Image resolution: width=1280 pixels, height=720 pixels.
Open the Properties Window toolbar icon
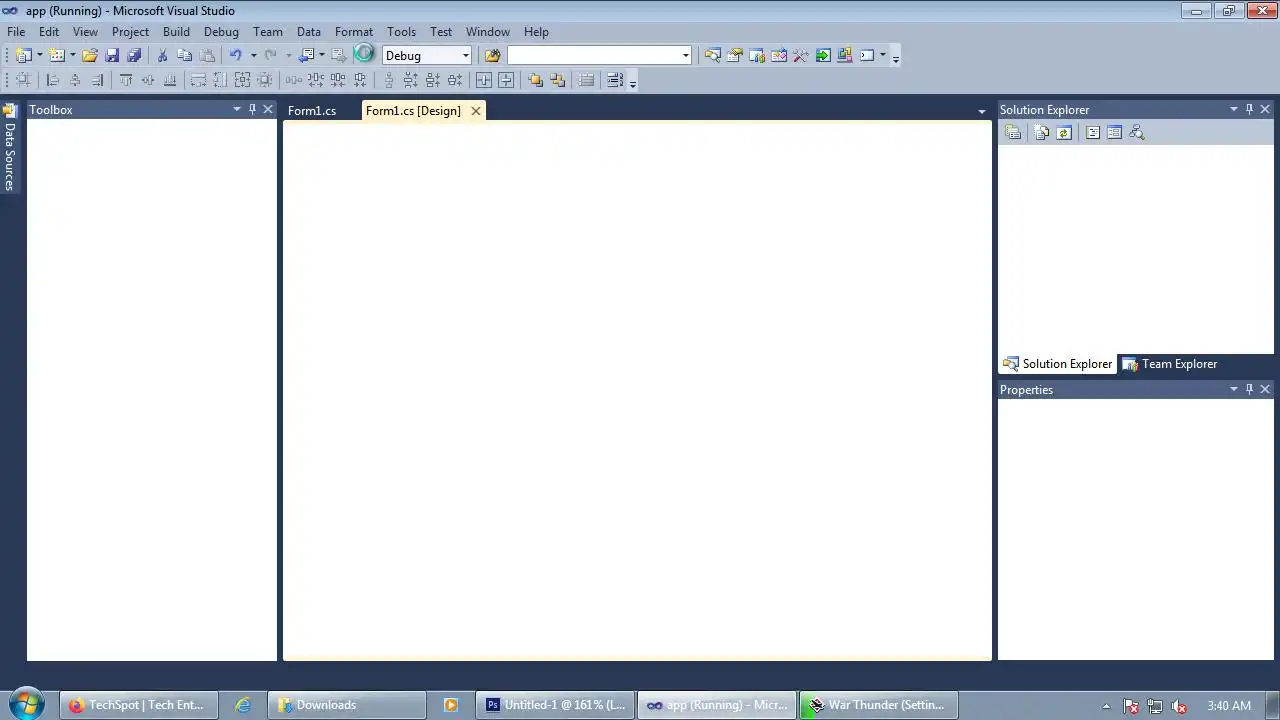(x=734, y=56)
